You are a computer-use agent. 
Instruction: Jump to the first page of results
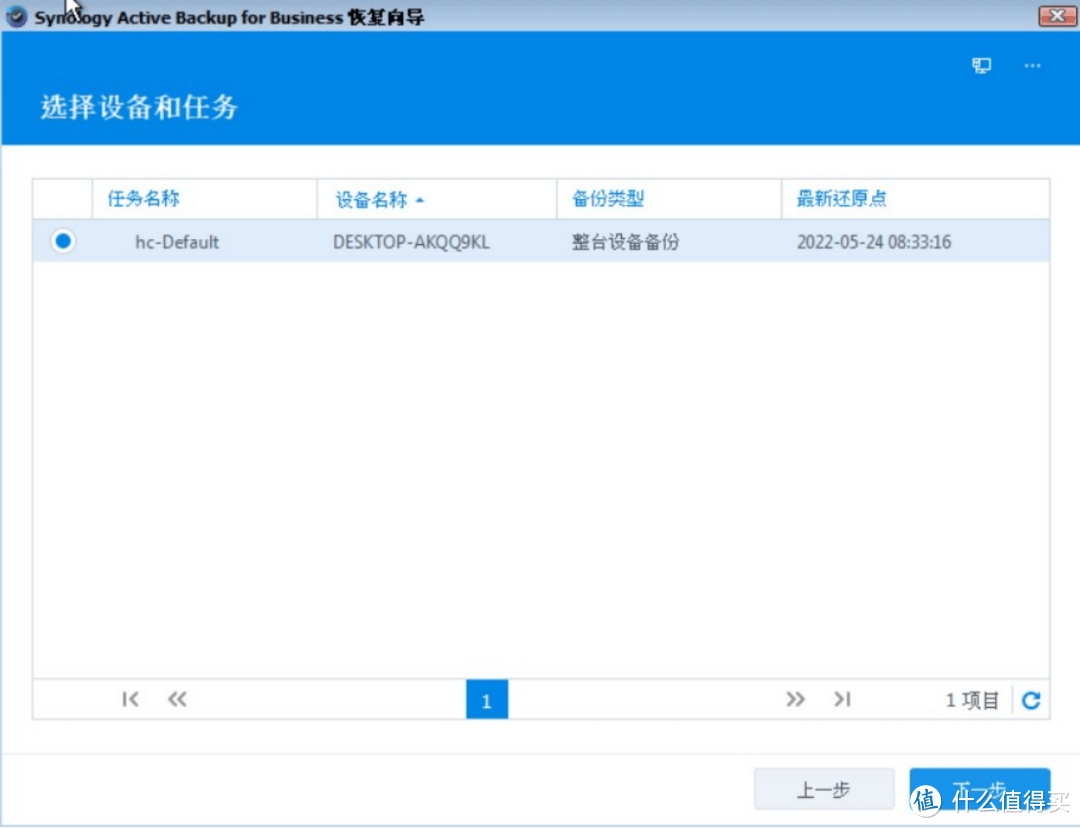coord(130,700)
